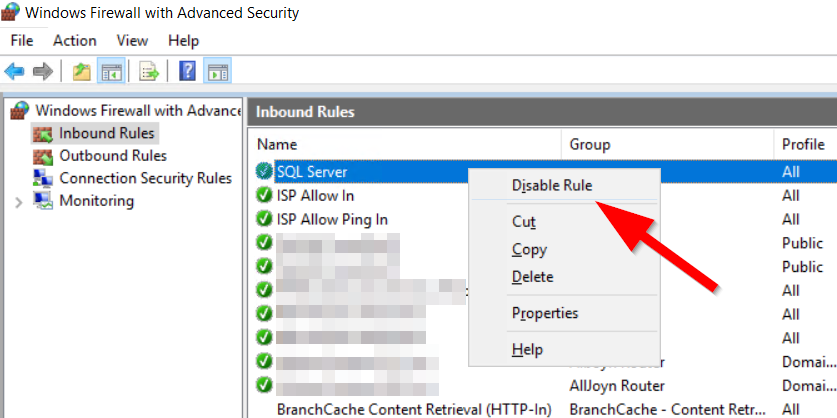This screenshot has width=837, height=418.
Task: Expand the Monitoring tree node arrow
Action: tap(19, 202)
